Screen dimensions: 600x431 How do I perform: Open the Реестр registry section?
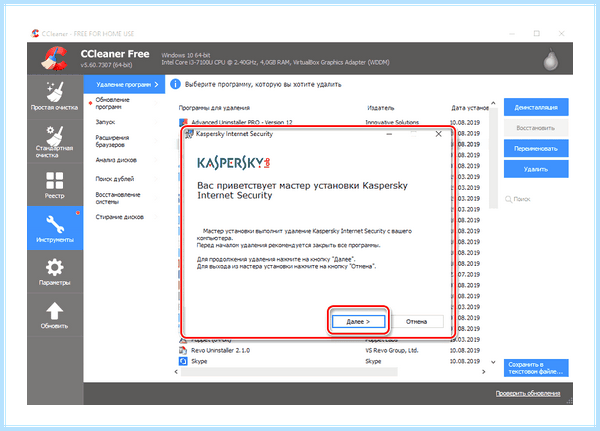pyautogui.click(x=55, y=185)
